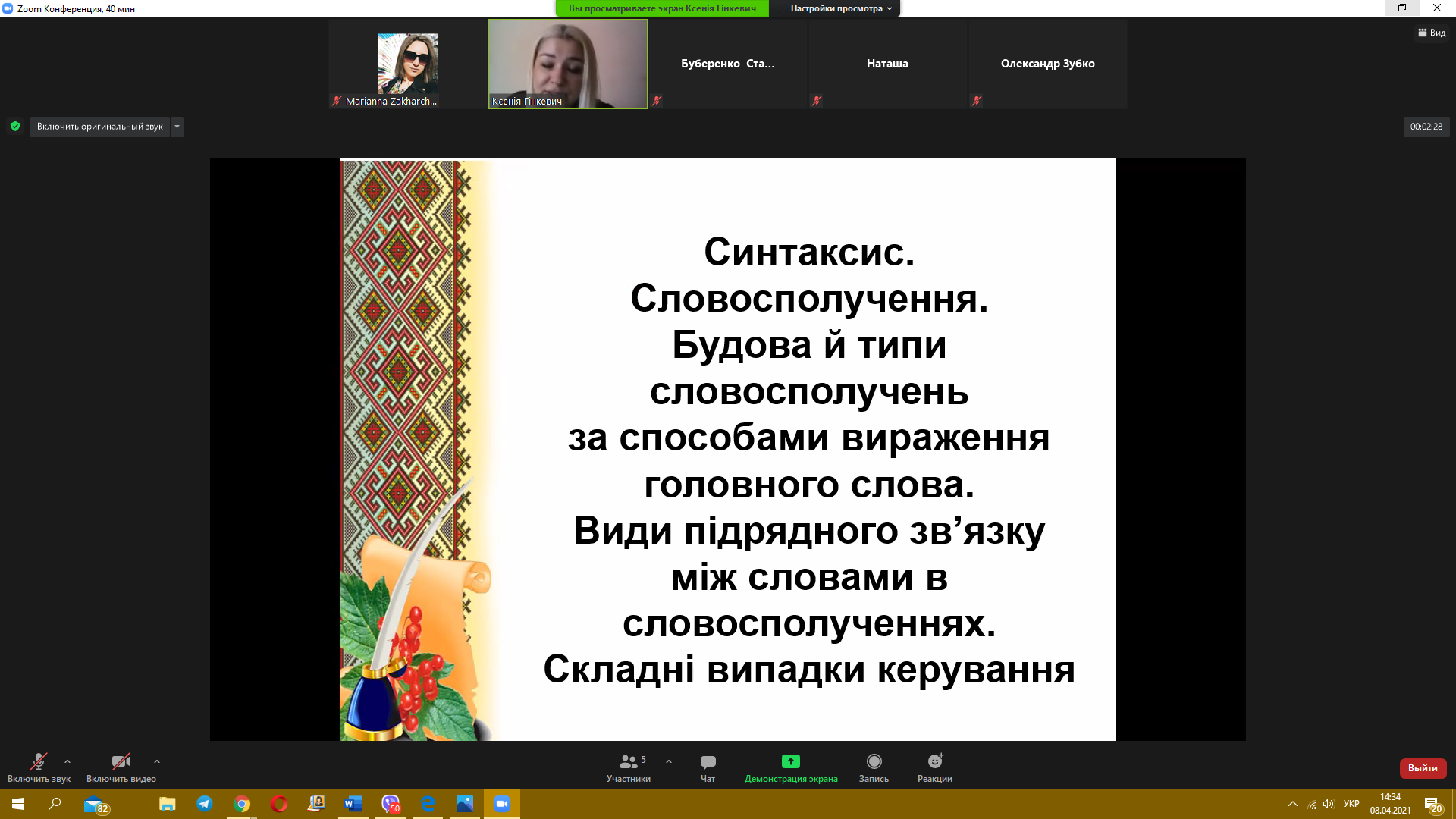The width and height of the screenshot is (1456, 819).
Task: Expand audio options arrow next to microphone
Action: tap(67, 761)
